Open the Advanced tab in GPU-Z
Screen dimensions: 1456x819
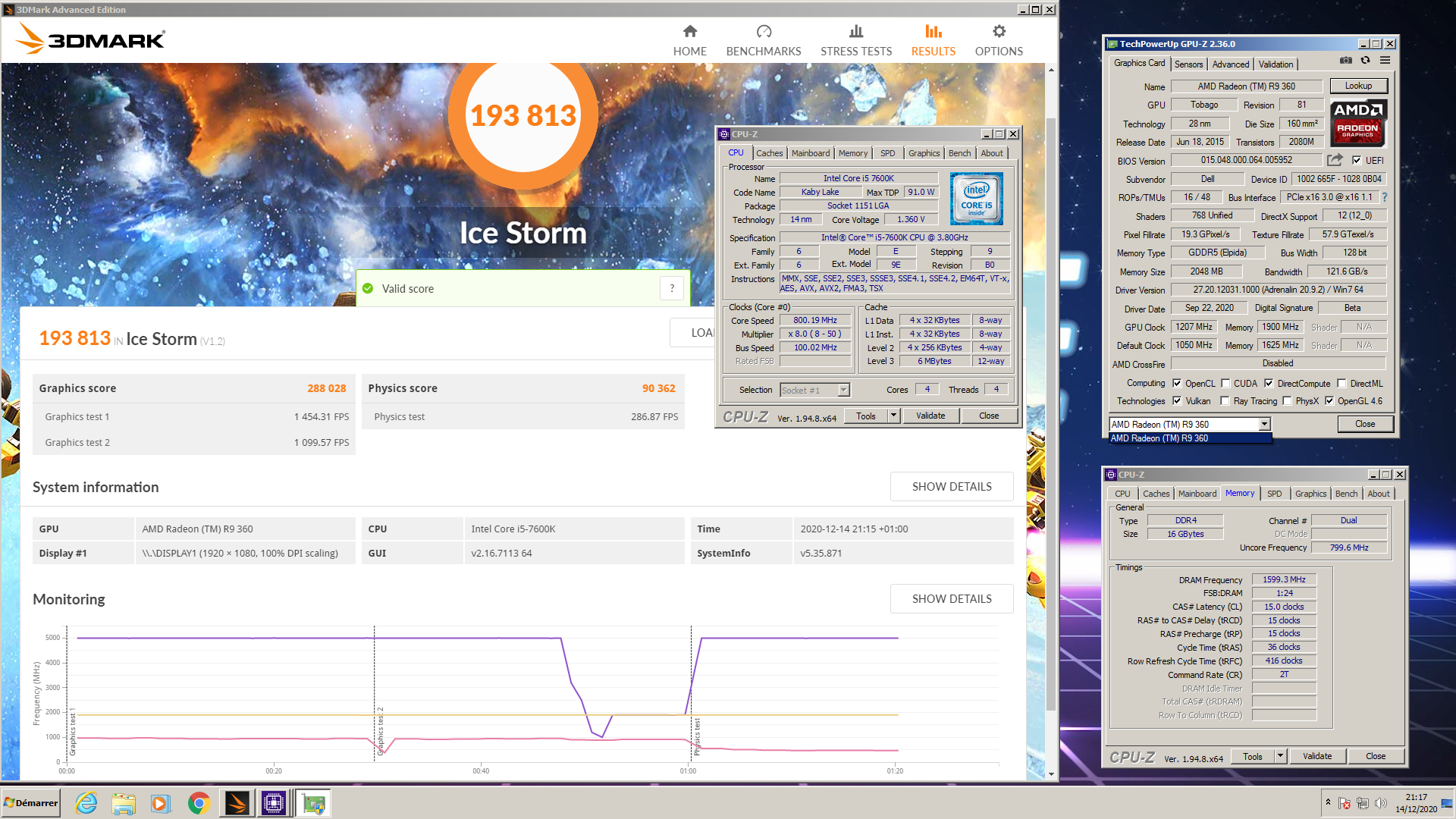1230,64
